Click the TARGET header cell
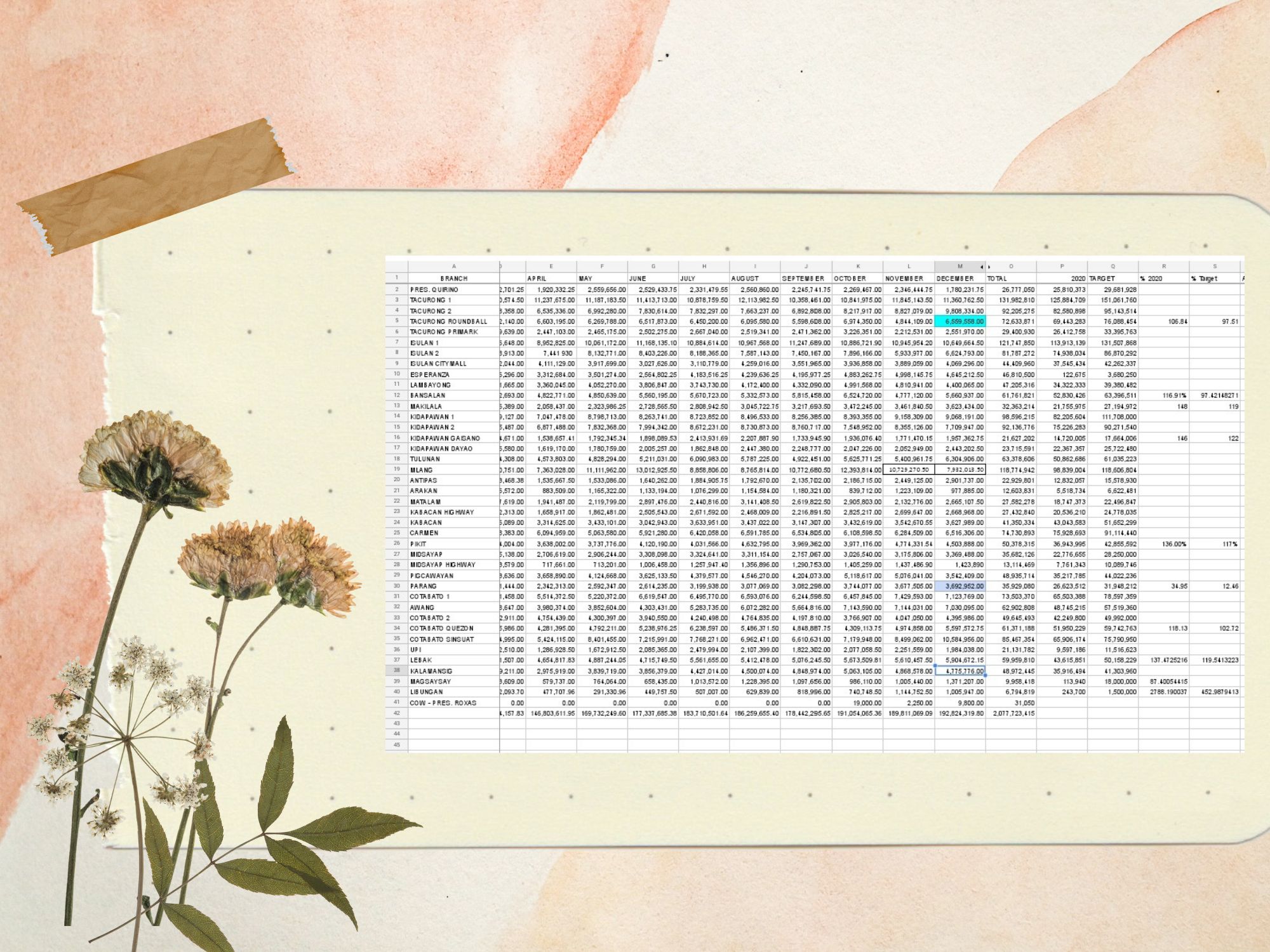 1113,279
